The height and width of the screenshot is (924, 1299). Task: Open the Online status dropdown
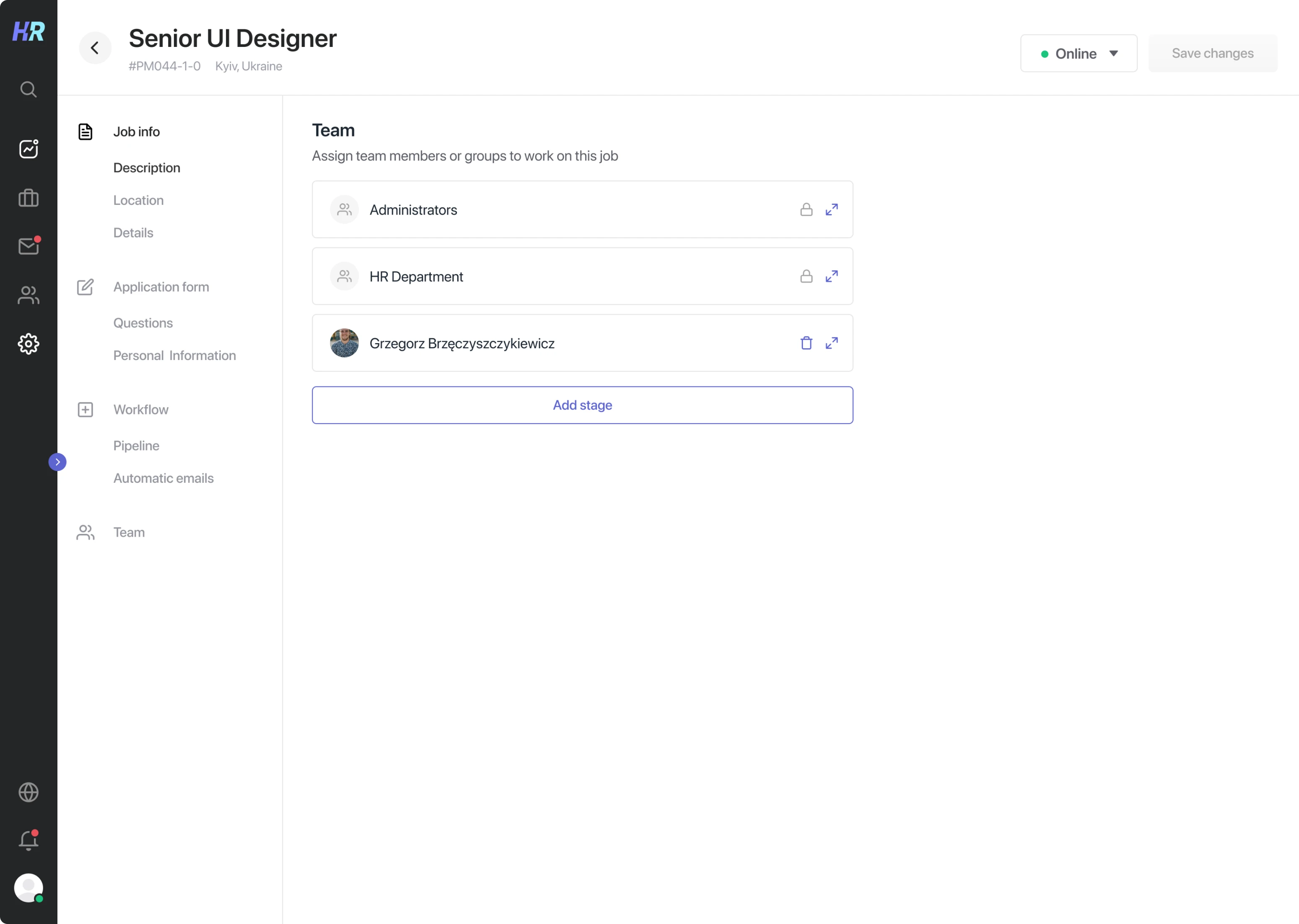pyautogui.click(x=1078, y=53)
